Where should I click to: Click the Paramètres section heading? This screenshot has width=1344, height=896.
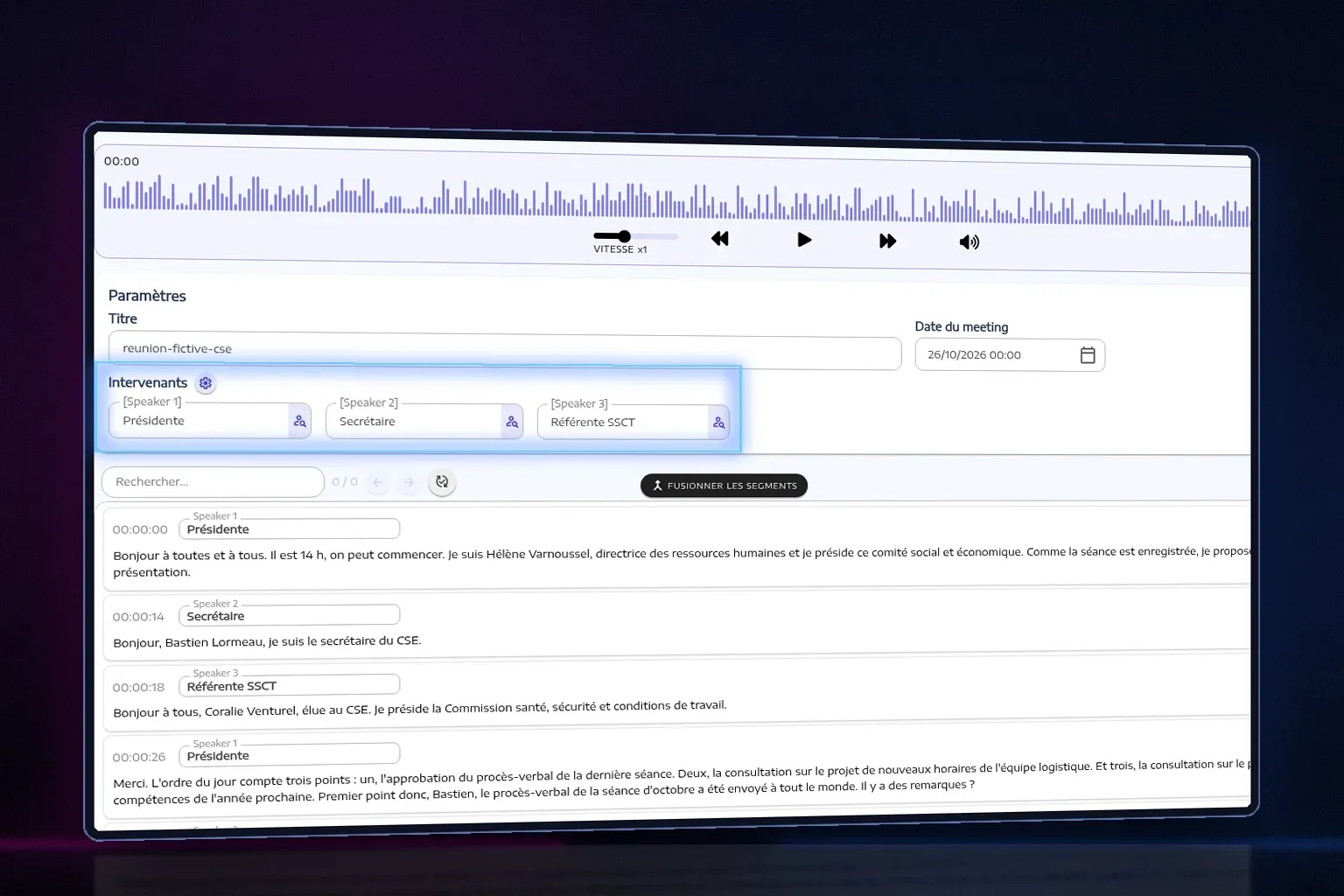pos(147,296)
